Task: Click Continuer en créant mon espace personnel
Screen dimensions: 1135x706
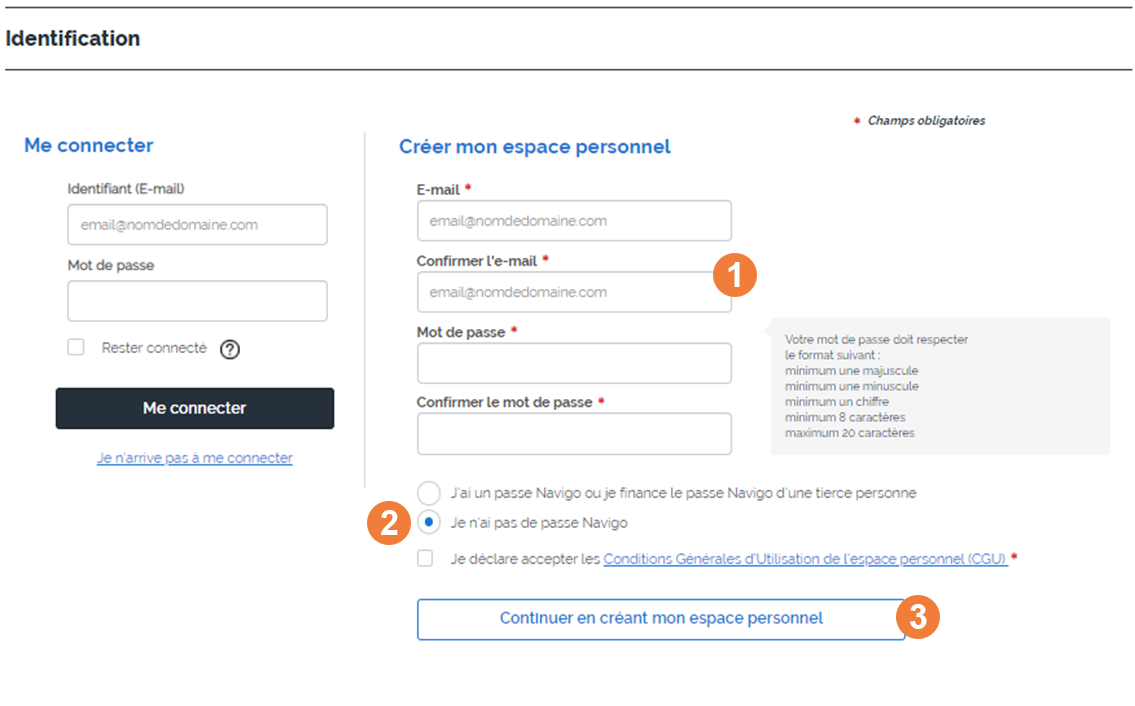Action: pyautogui.click(x=661, y=619)
